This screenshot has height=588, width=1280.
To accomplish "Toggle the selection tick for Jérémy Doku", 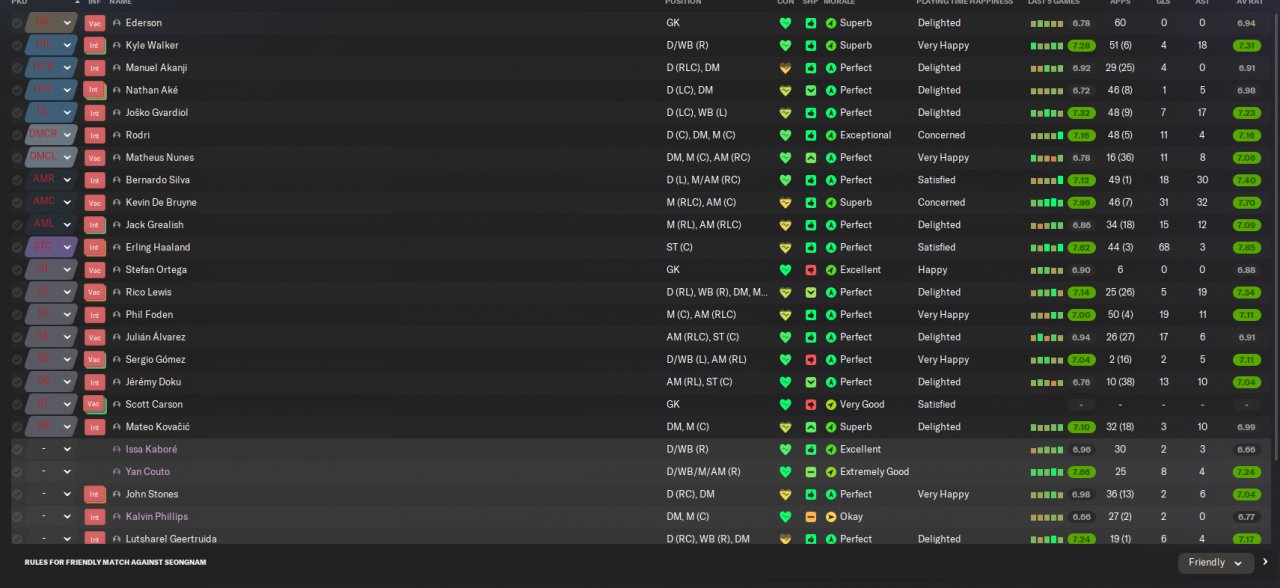I will coord(17,382).
